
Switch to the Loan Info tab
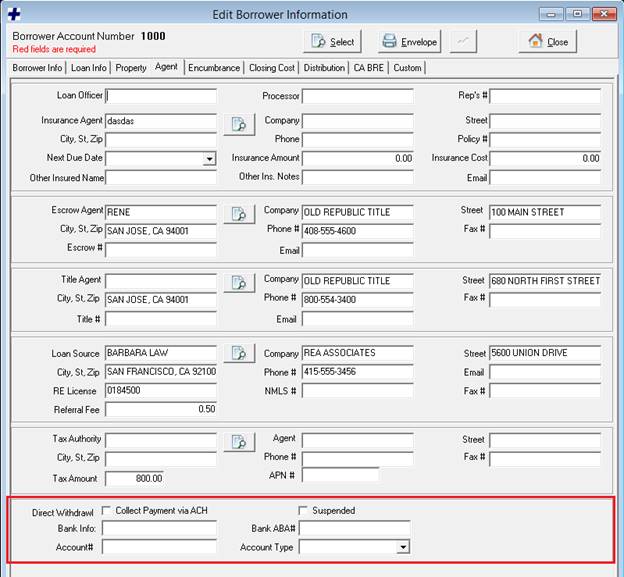[89, 68]
